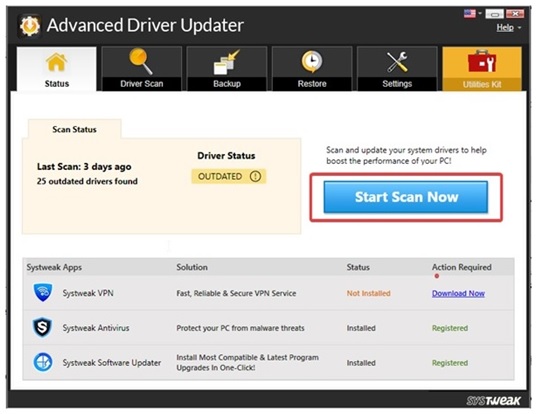The height and width of the screenshot is (414, 537).
Task: Click 'Installed' status in Systweak Antivirus row
Action: pos(361,328)
